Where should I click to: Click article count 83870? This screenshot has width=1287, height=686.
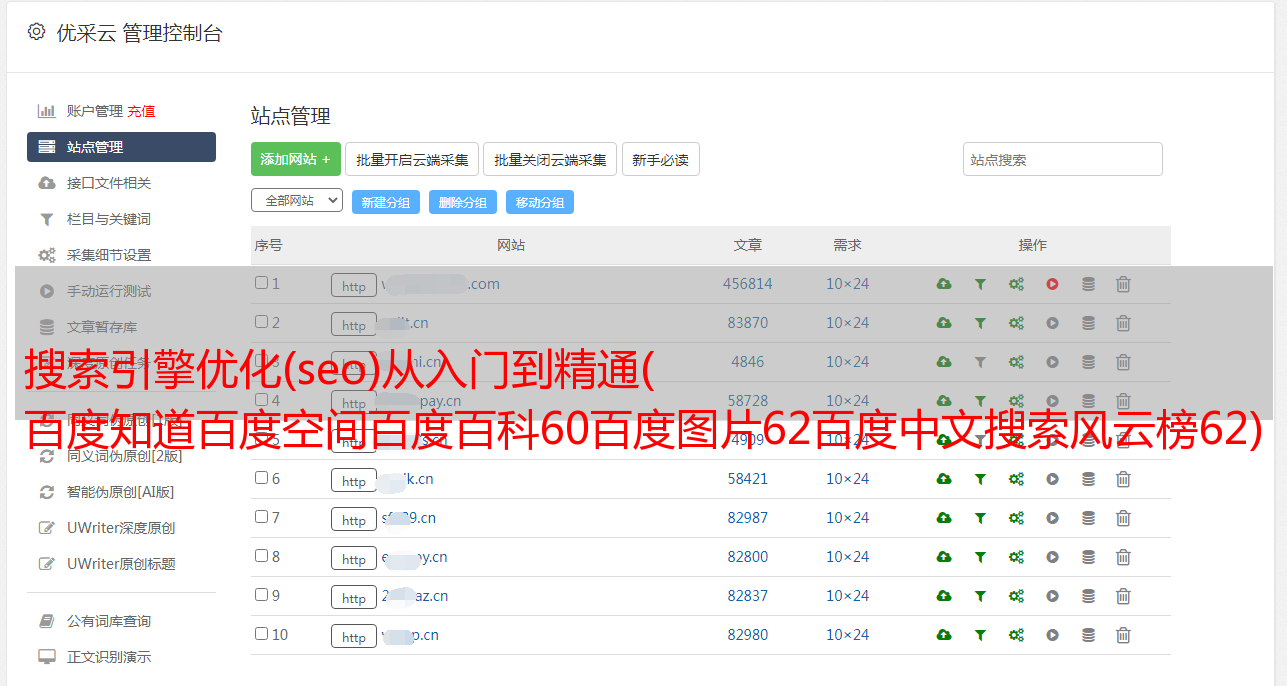point(748,323)
